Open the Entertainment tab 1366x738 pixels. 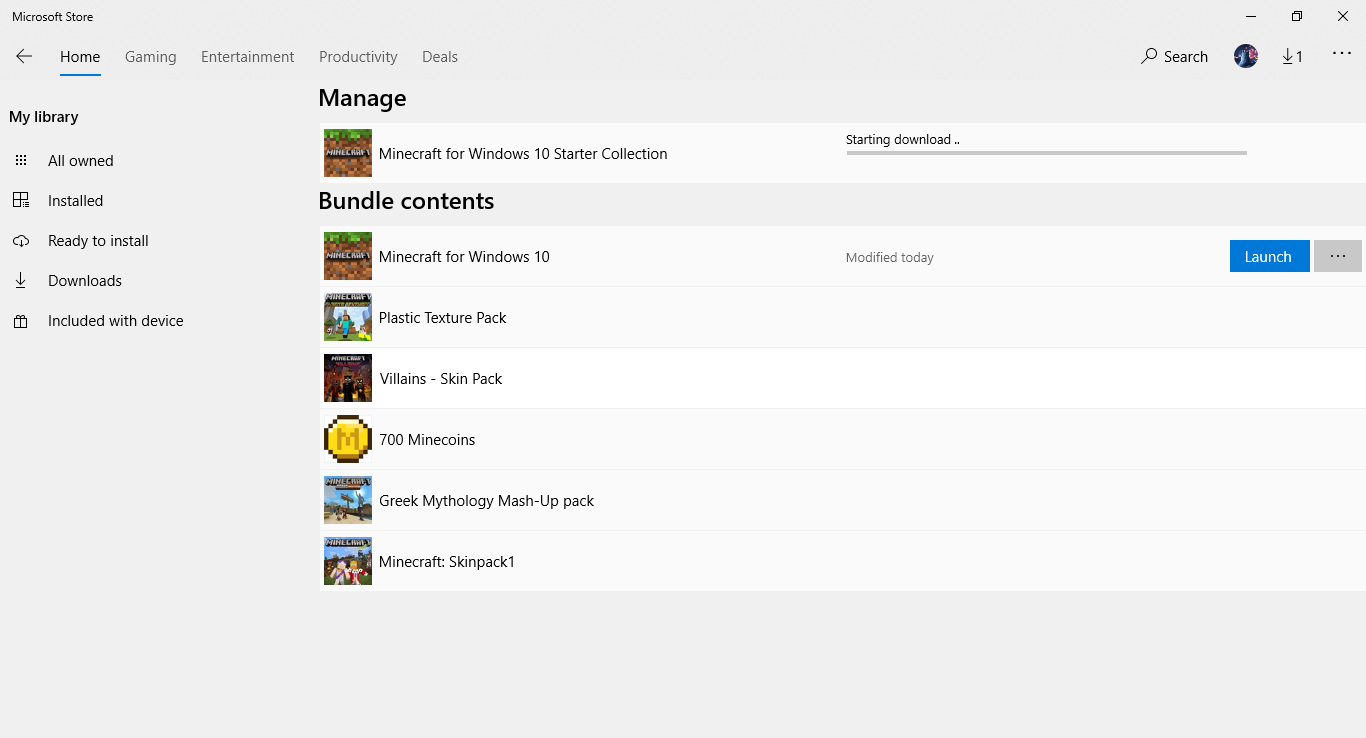[248, 57]
